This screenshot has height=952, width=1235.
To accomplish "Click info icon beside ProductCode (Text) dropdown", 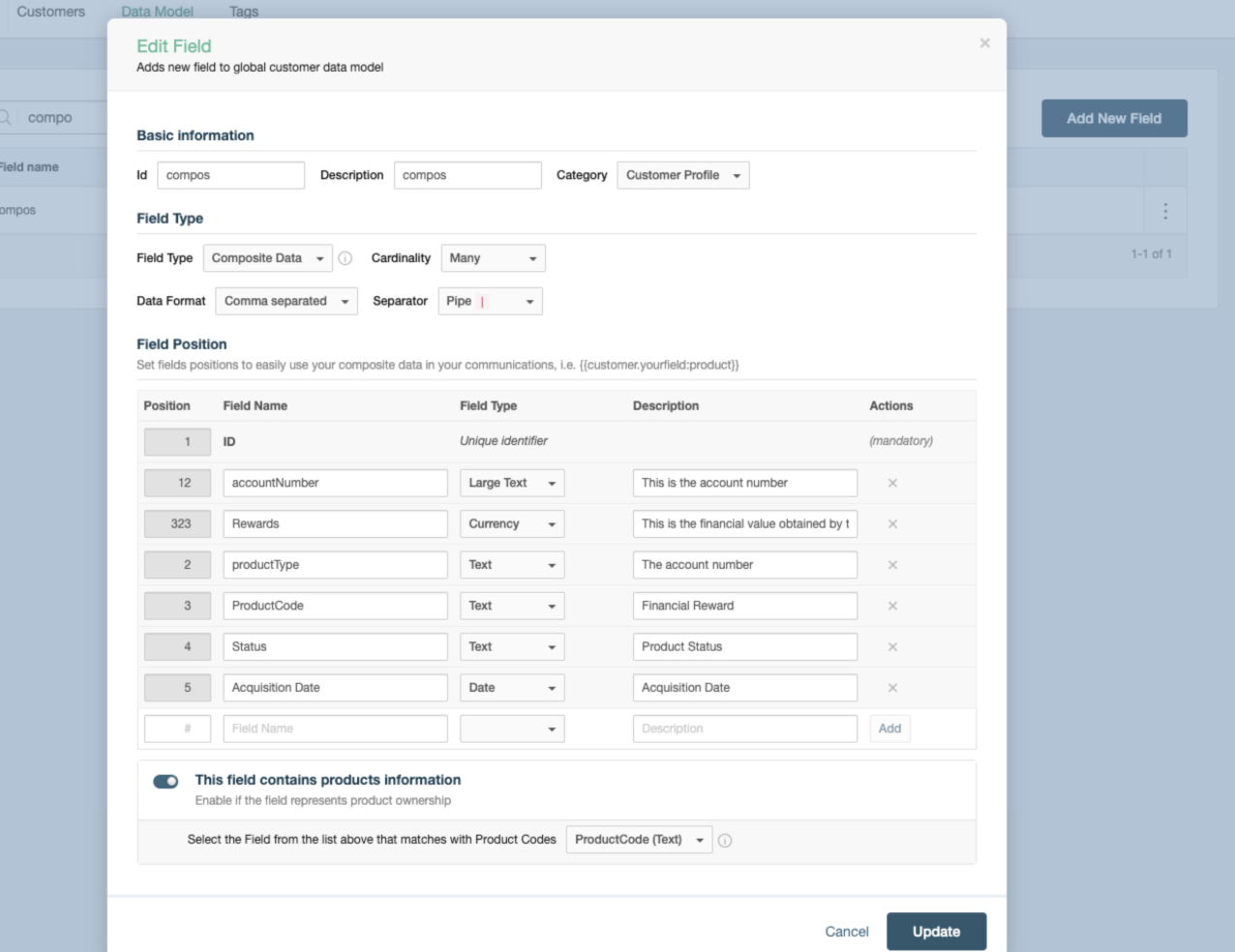I will pyautogui.click(x=725, y=841).
